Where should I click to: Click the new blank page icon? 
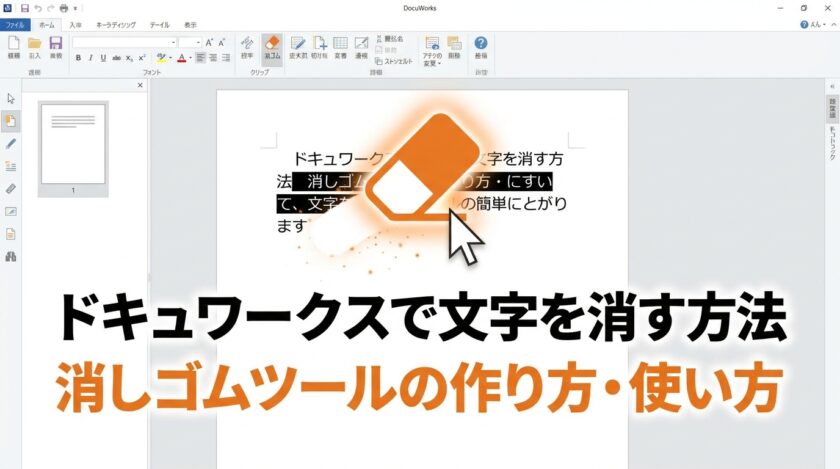(13, 47)
